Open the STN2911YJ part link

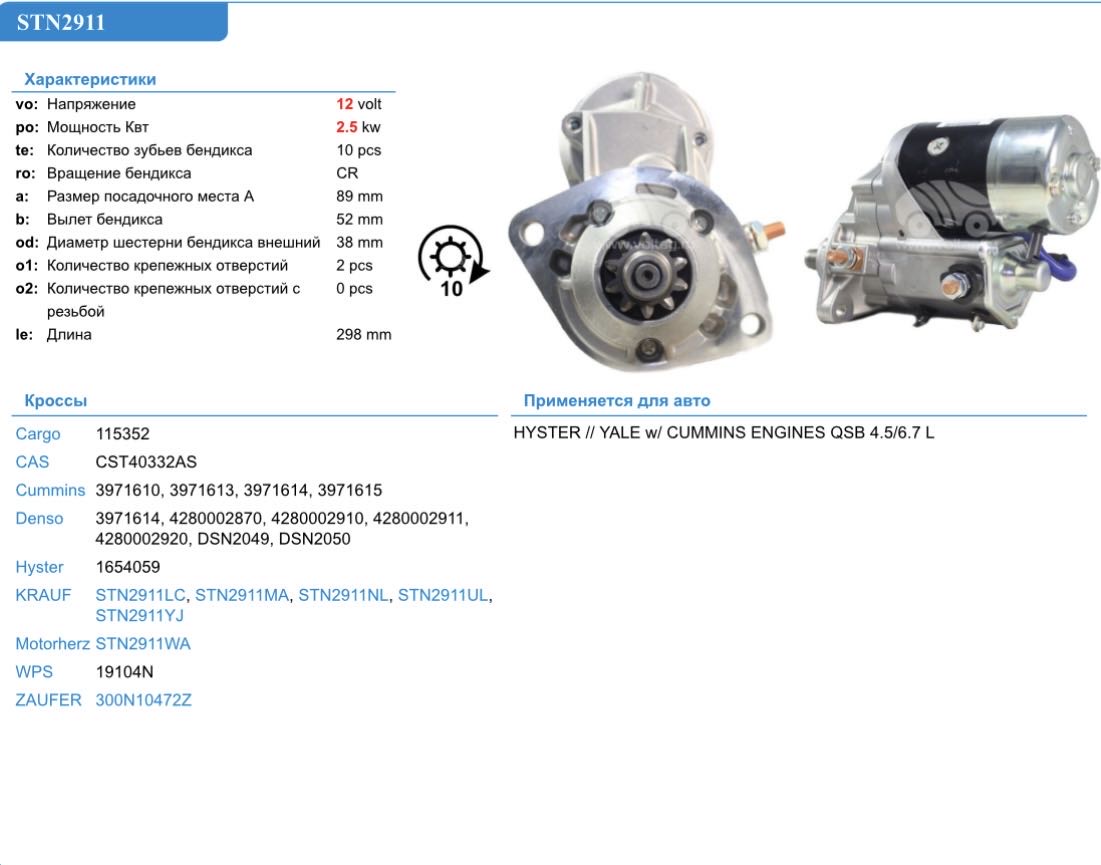tap(139, 615)
